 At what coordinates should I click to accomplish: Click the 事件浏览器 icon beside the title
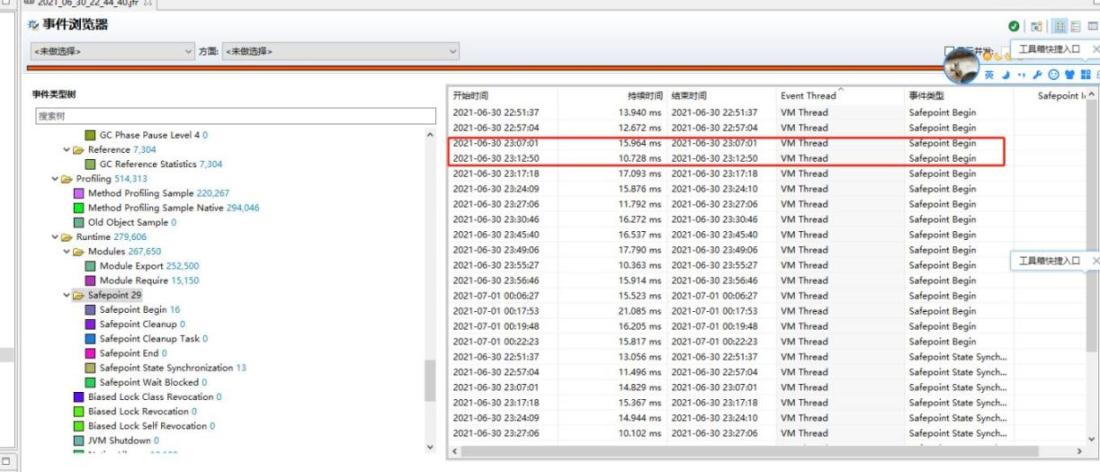35,25
